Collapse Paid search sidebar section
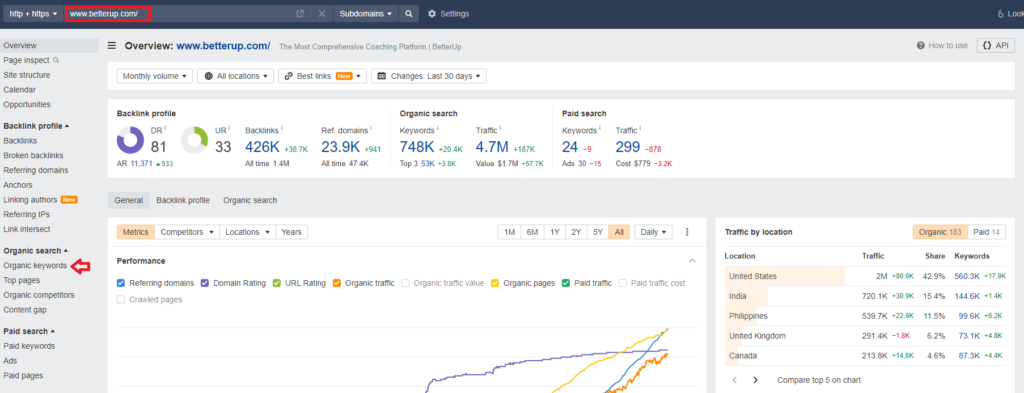 (29, 331)
